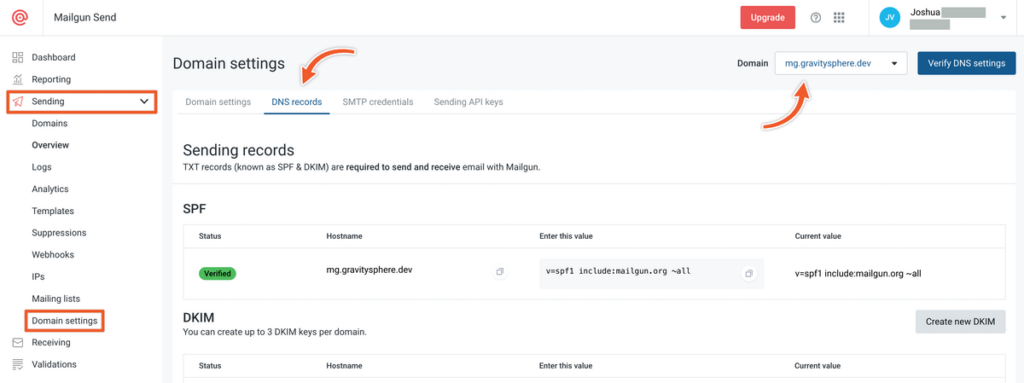Click the SPF 'Enter this value' code field
Screen dimensions: 1024x383
[651, 273]
